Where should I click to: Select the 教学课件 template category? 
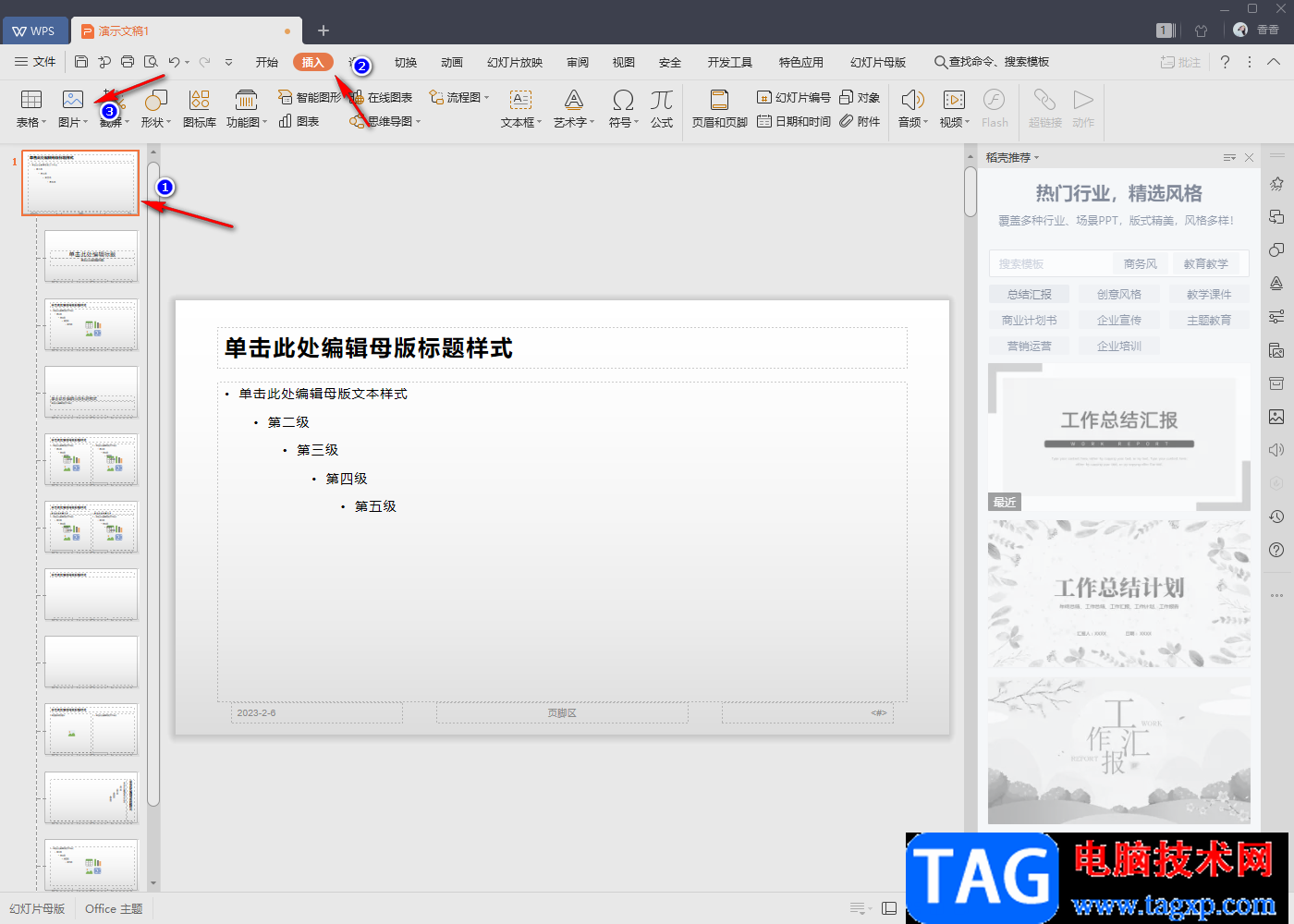1209,294
